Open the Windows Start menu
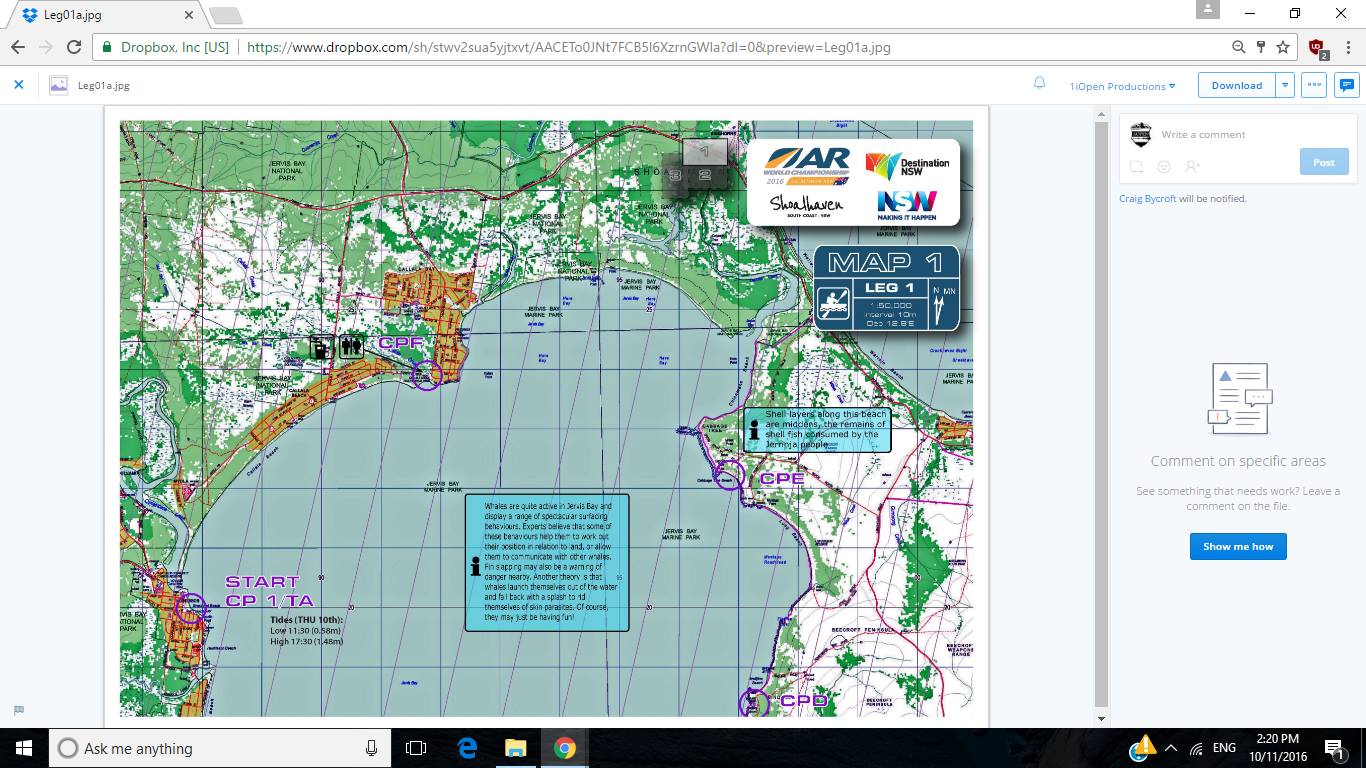The width and height of the screenshot is (1366, 768). pyautogui.click(x=23, y=748)
